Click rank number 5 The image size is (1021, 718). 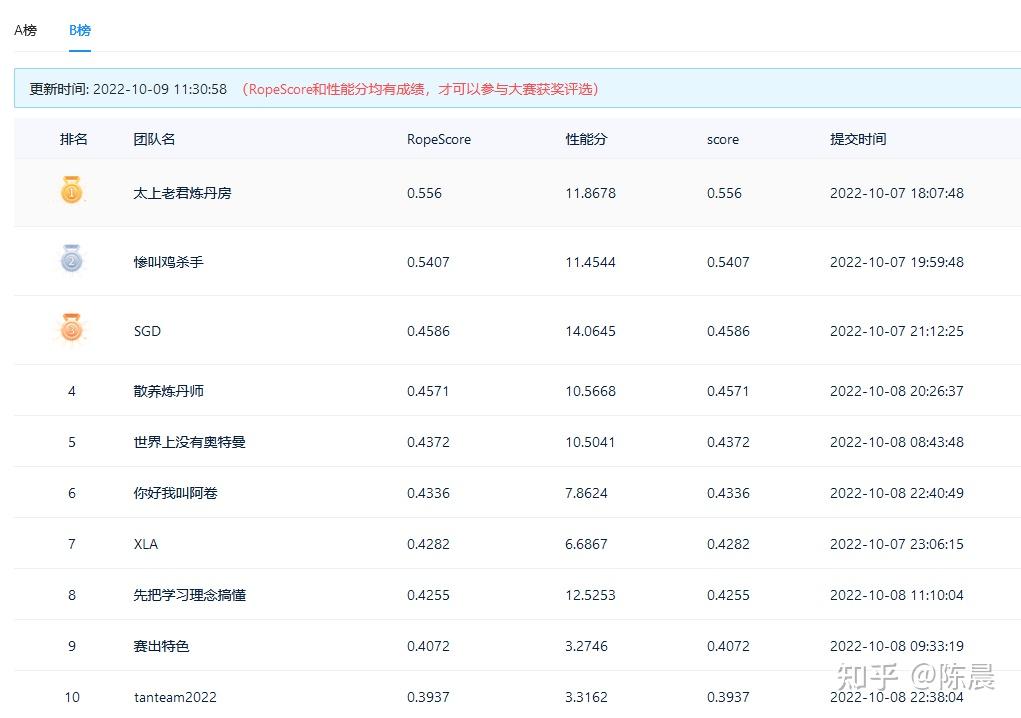point(72,443)
